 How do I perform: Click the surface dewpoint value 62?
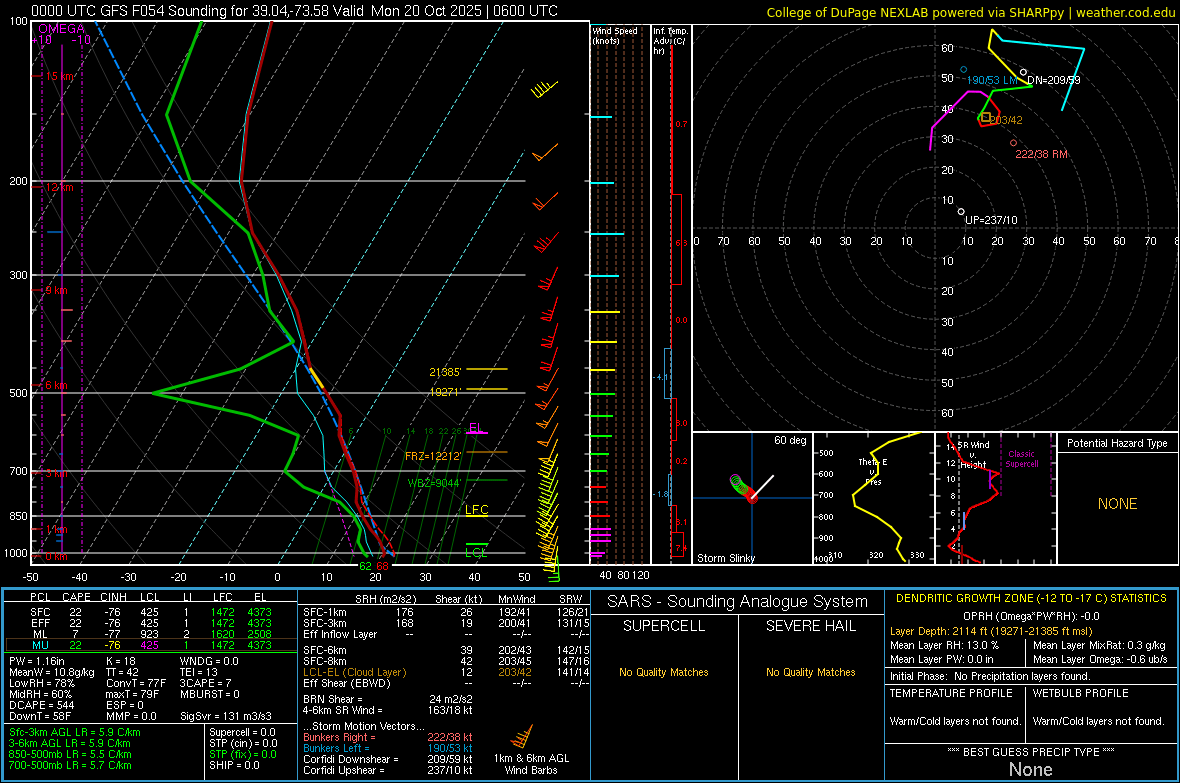pyautogui.click(x=366, y=566)
